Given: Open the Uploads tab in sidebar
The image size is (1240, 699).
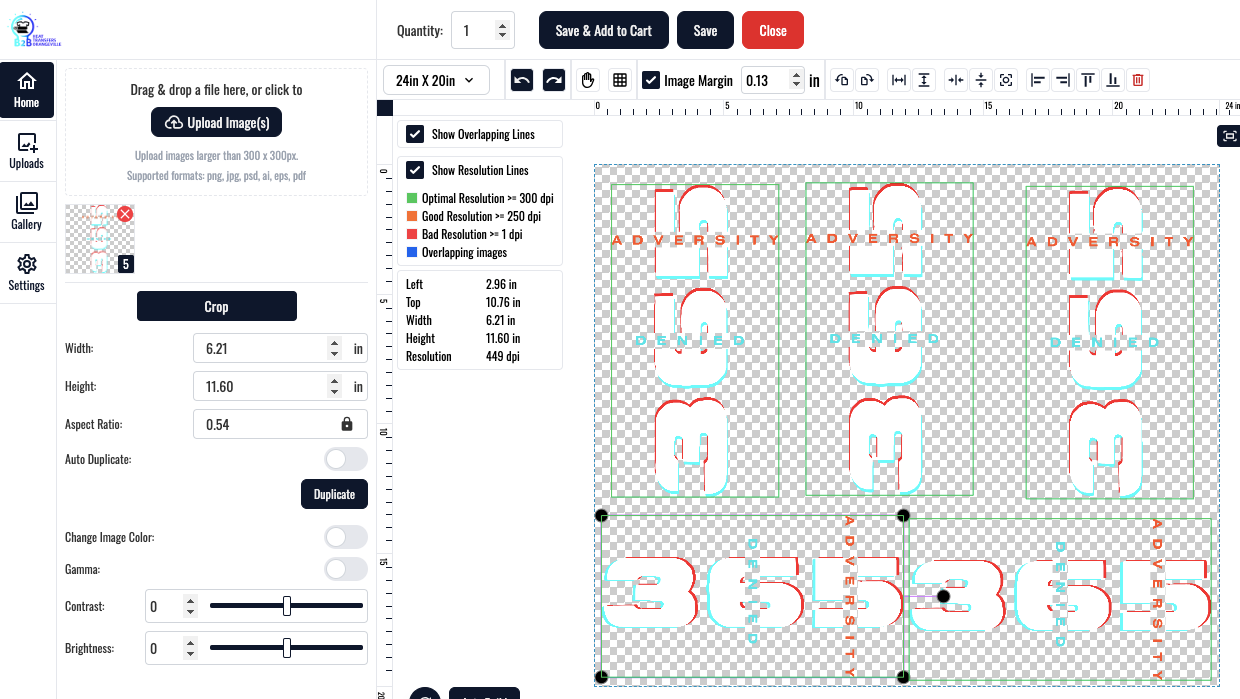Looking at the screenshot, I should [x=27, y=151].
